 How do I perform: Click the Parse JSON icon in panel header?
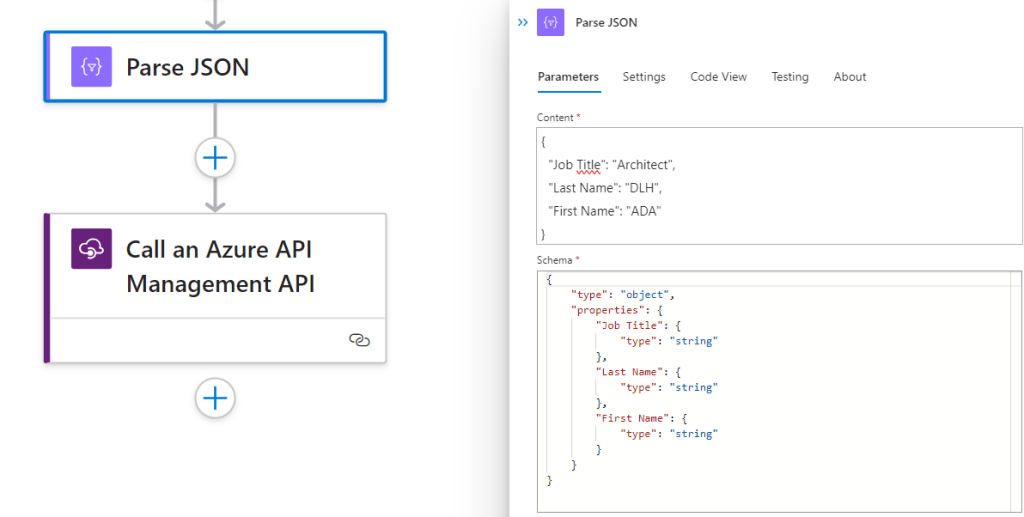click(x=550, y=22)
